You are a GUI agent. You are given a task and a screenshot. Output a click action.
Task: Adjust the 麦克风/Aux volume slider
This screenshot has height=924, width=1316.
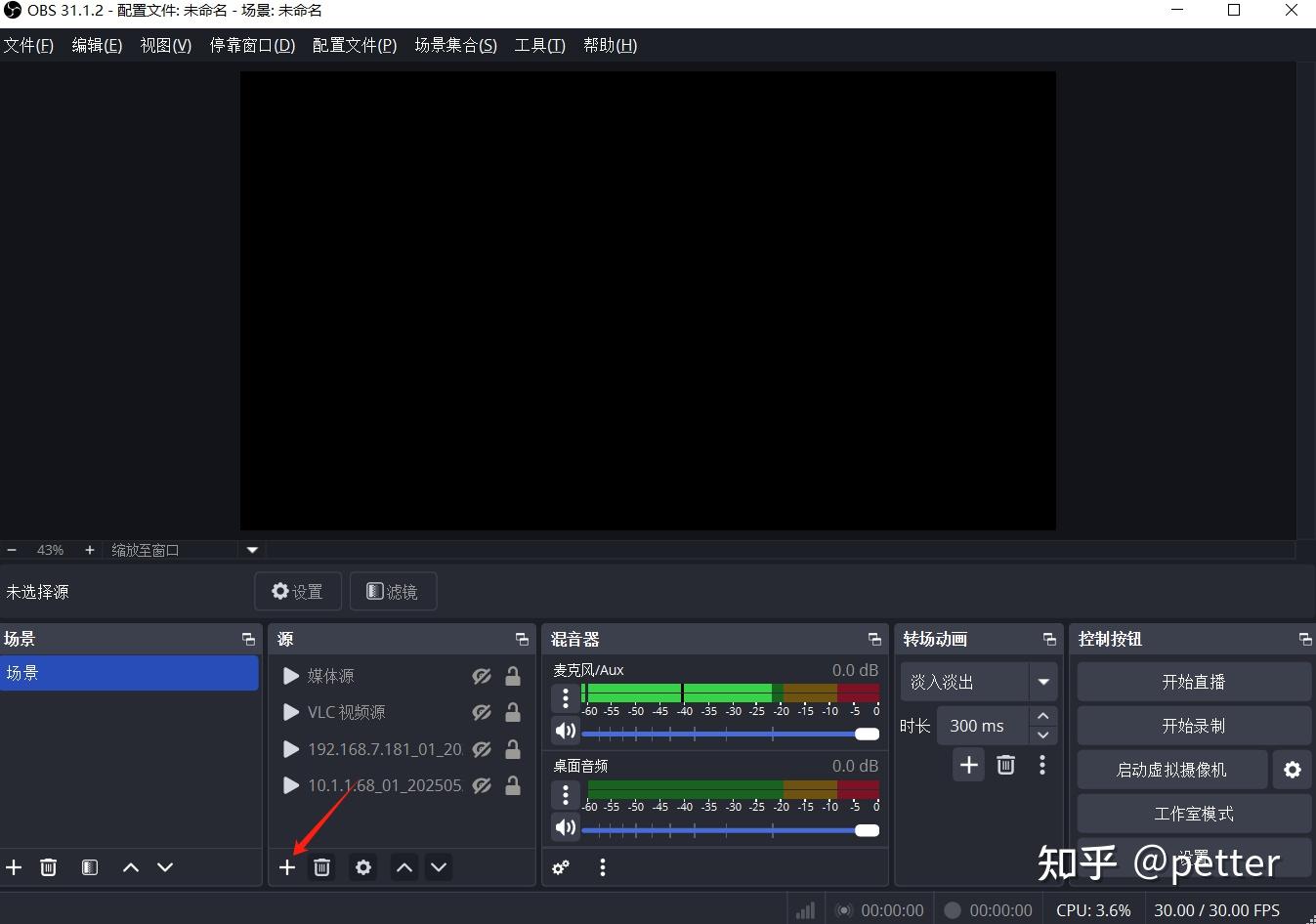(x=866, y=734)
